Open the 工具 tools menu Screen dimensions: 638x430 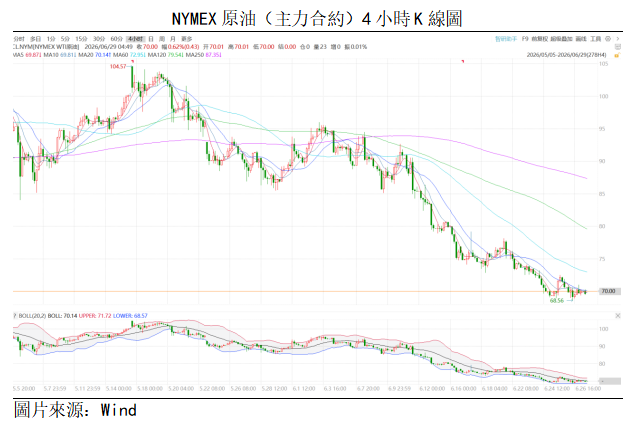[x=596, y=39]
